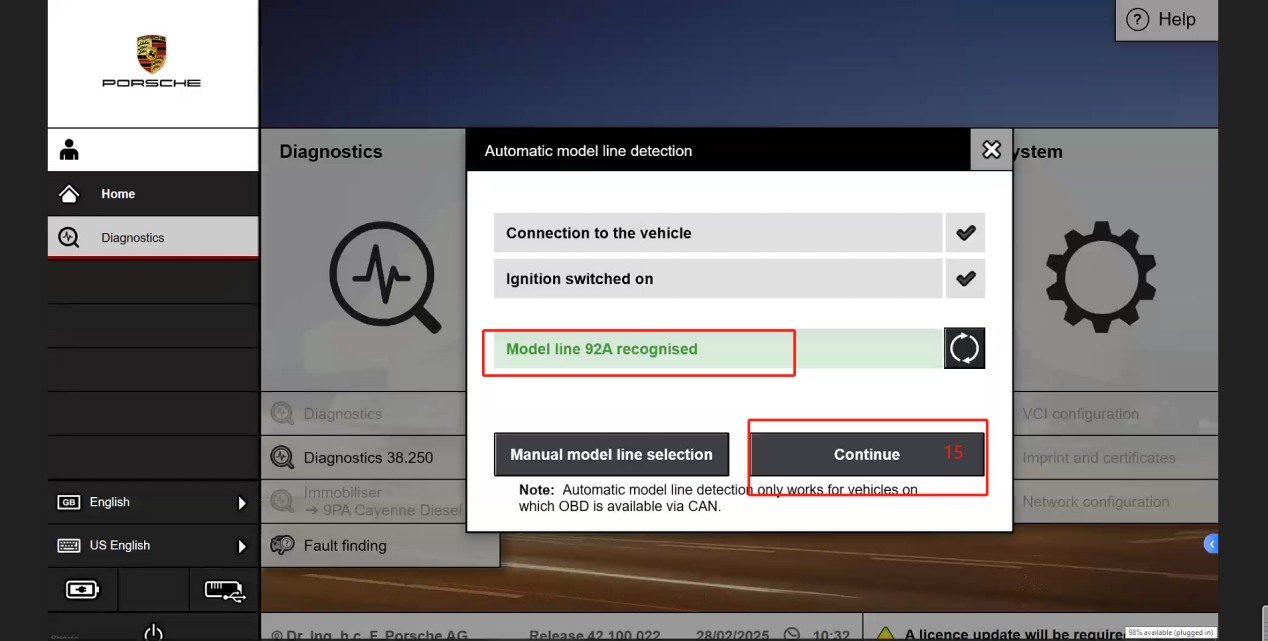This screenshot has width=1268, height=641.
Task: Click the Ignition switched on checkmark
Action: tap(965, 279)
